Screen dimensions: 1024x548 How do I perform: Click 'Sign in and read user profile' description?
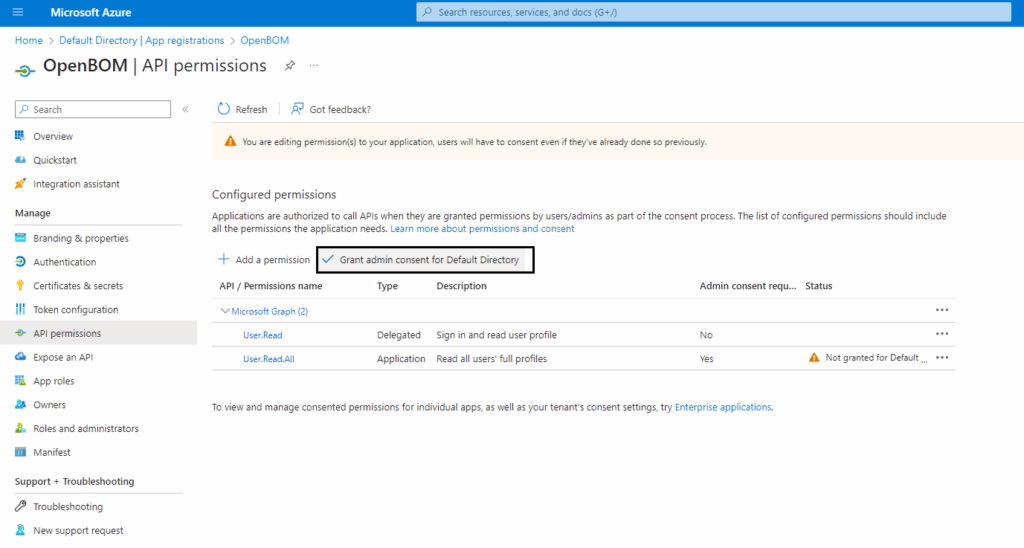(496, 335)
